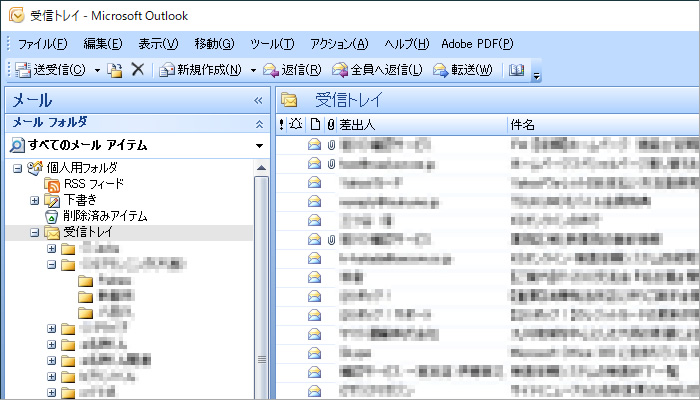Image resolution: width=700 pixels, height=400 pixels.
Task: Click the folder tree scrollbar thumb
Action: (262, 286)
